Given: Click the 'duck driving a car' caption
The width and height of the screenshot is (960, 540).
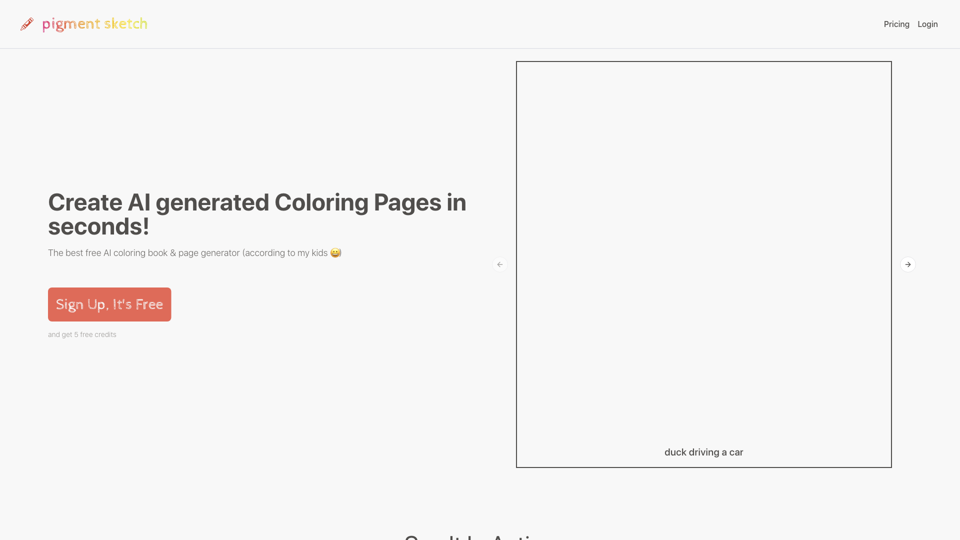Looking at the screenshot, I should coord(703,452).
